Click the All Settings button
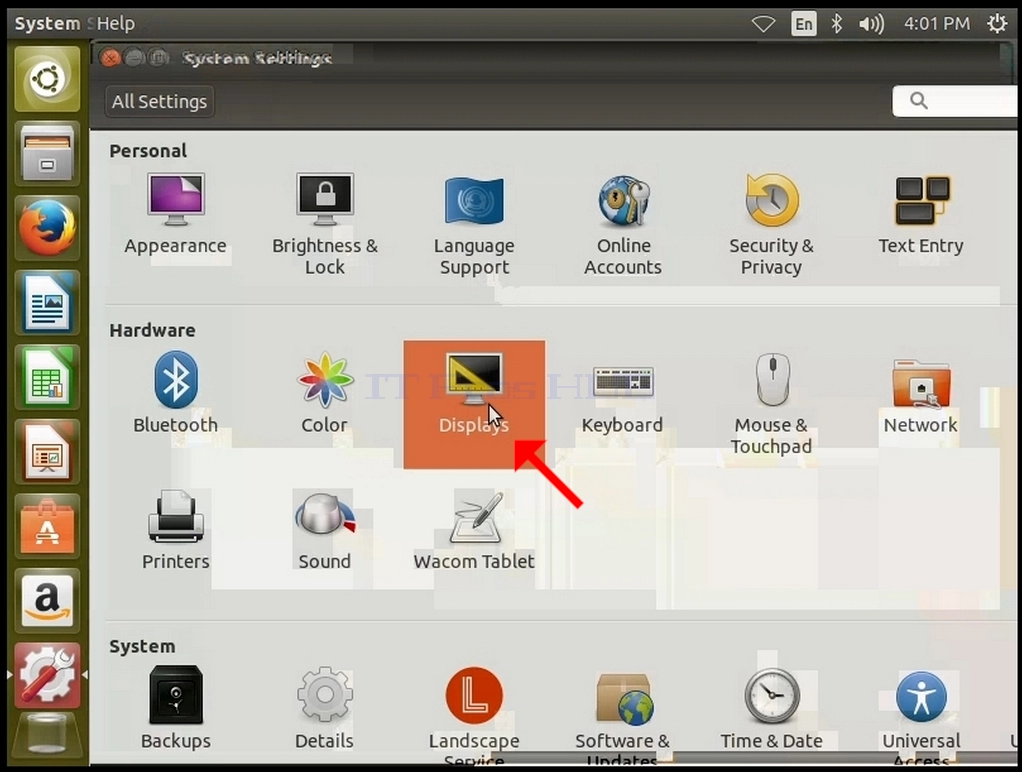The width and height of the screenshot is (1022, 772). pyautogui.click(x=160, y=102)
